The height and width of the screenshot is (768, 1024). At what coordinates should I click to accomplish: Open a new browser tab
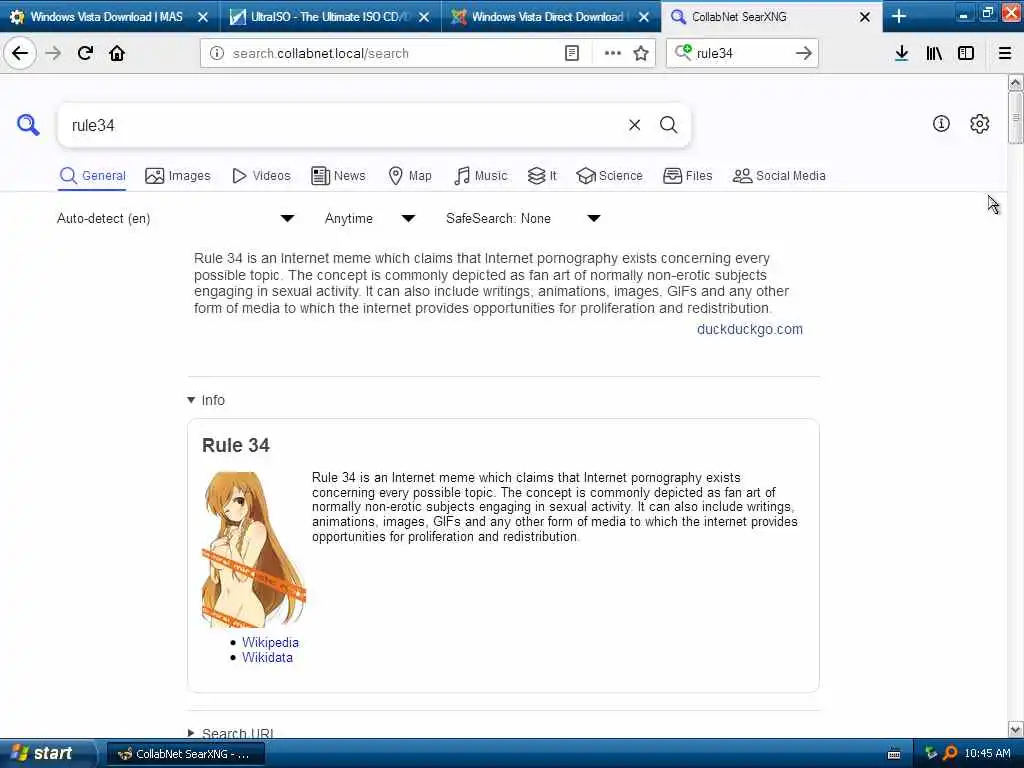899,16
